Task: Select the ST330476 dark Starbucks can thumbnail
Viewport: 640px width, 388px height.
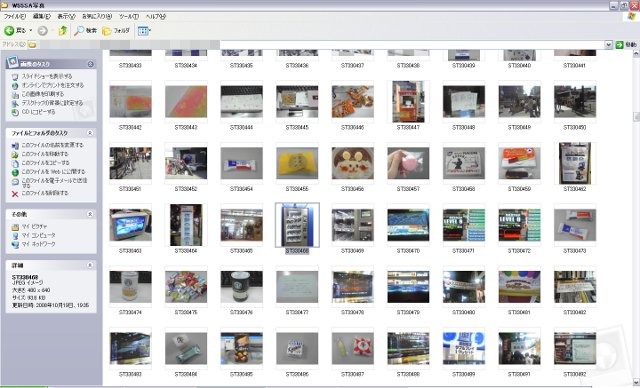Action: click(x=241, y=286)
